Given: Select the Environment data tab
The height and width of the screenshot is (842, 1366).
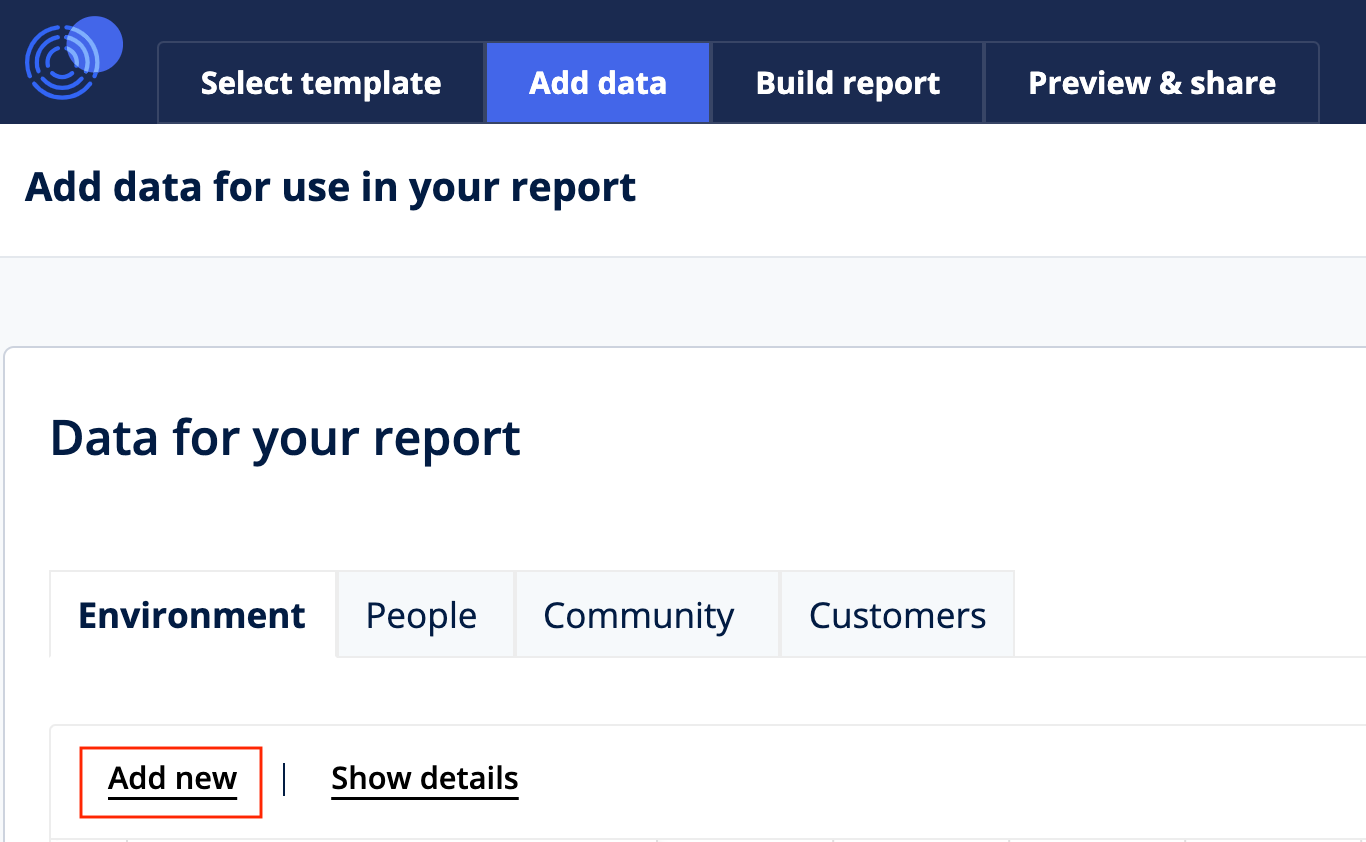Looking at the screenshot, I should [191, 615].
